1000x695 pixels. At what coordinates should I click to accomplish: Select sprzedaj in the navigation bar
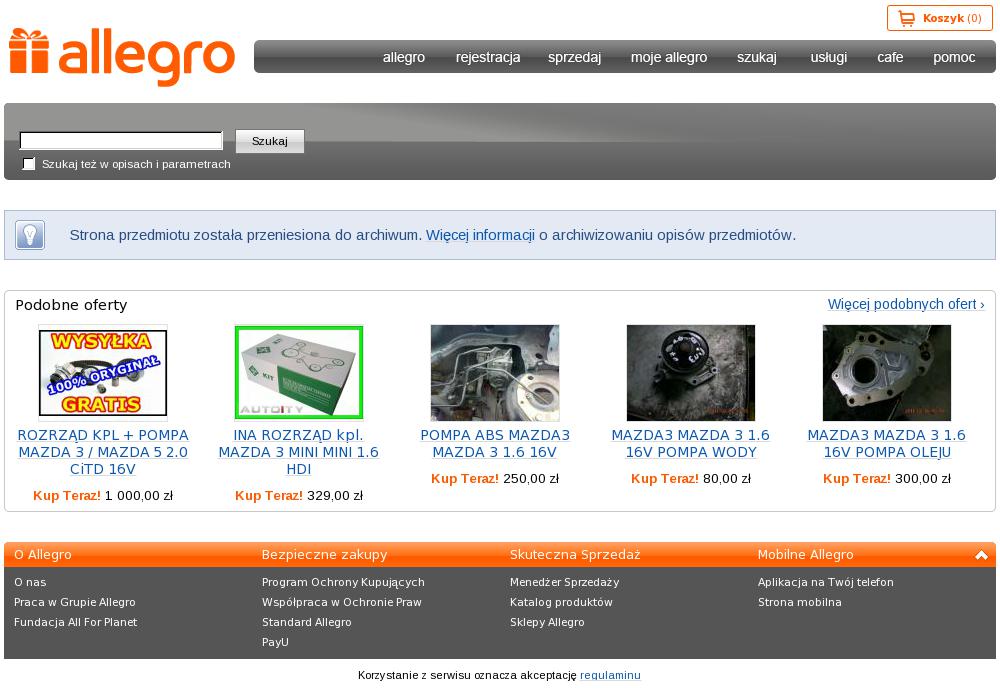575,57
